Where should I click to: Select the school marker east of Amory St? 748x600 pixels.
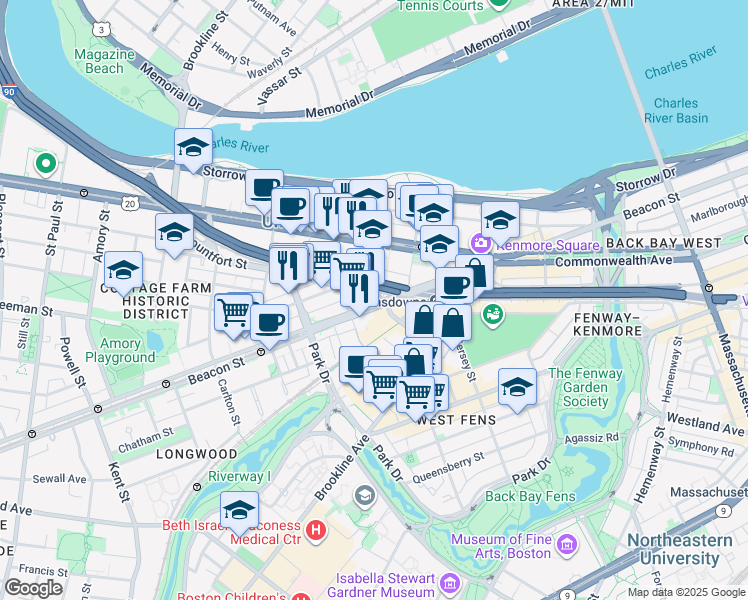point(174,234)
